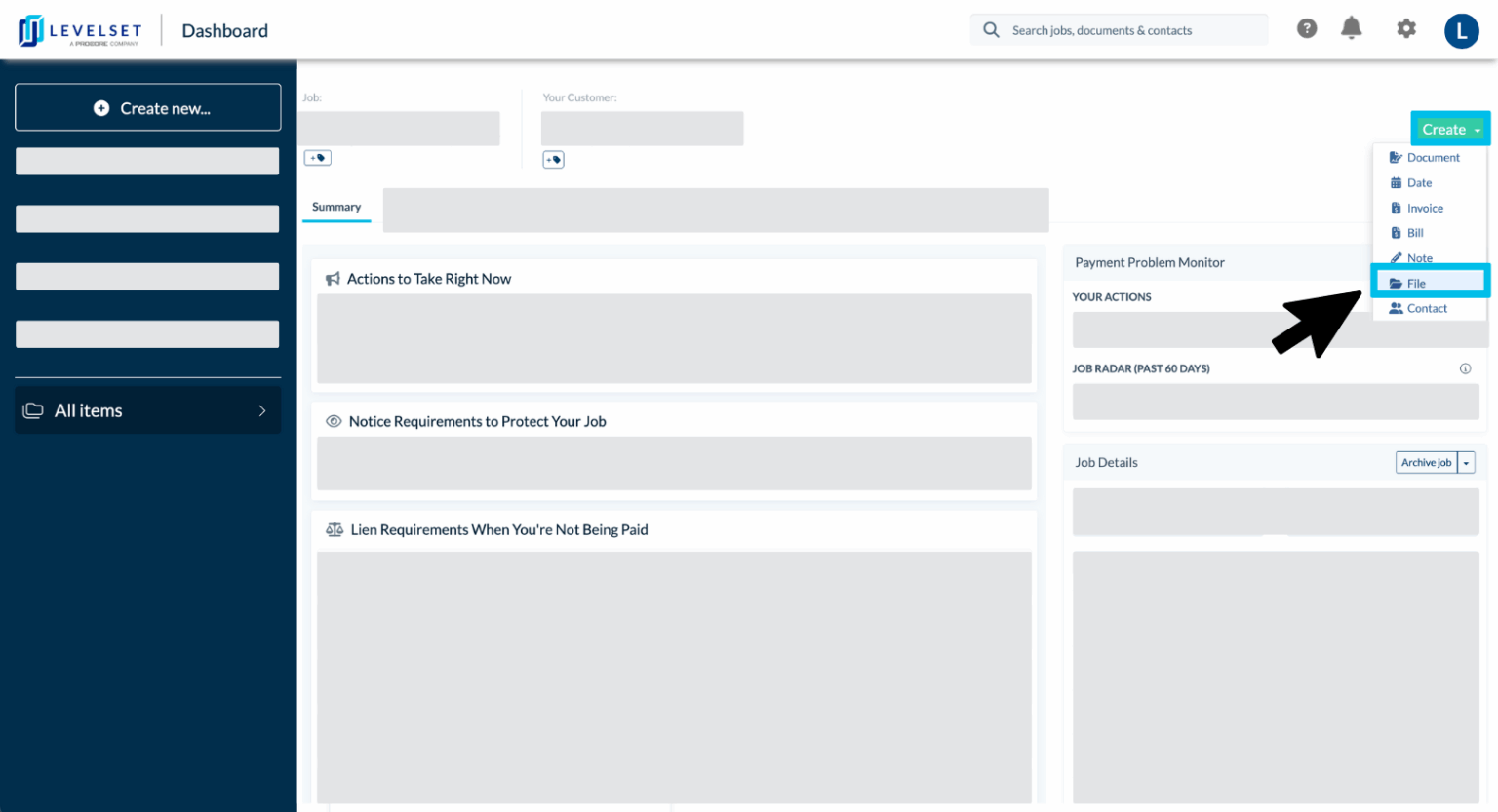
Task: Expand the Create dropdown button
Action: (1450, 130)
